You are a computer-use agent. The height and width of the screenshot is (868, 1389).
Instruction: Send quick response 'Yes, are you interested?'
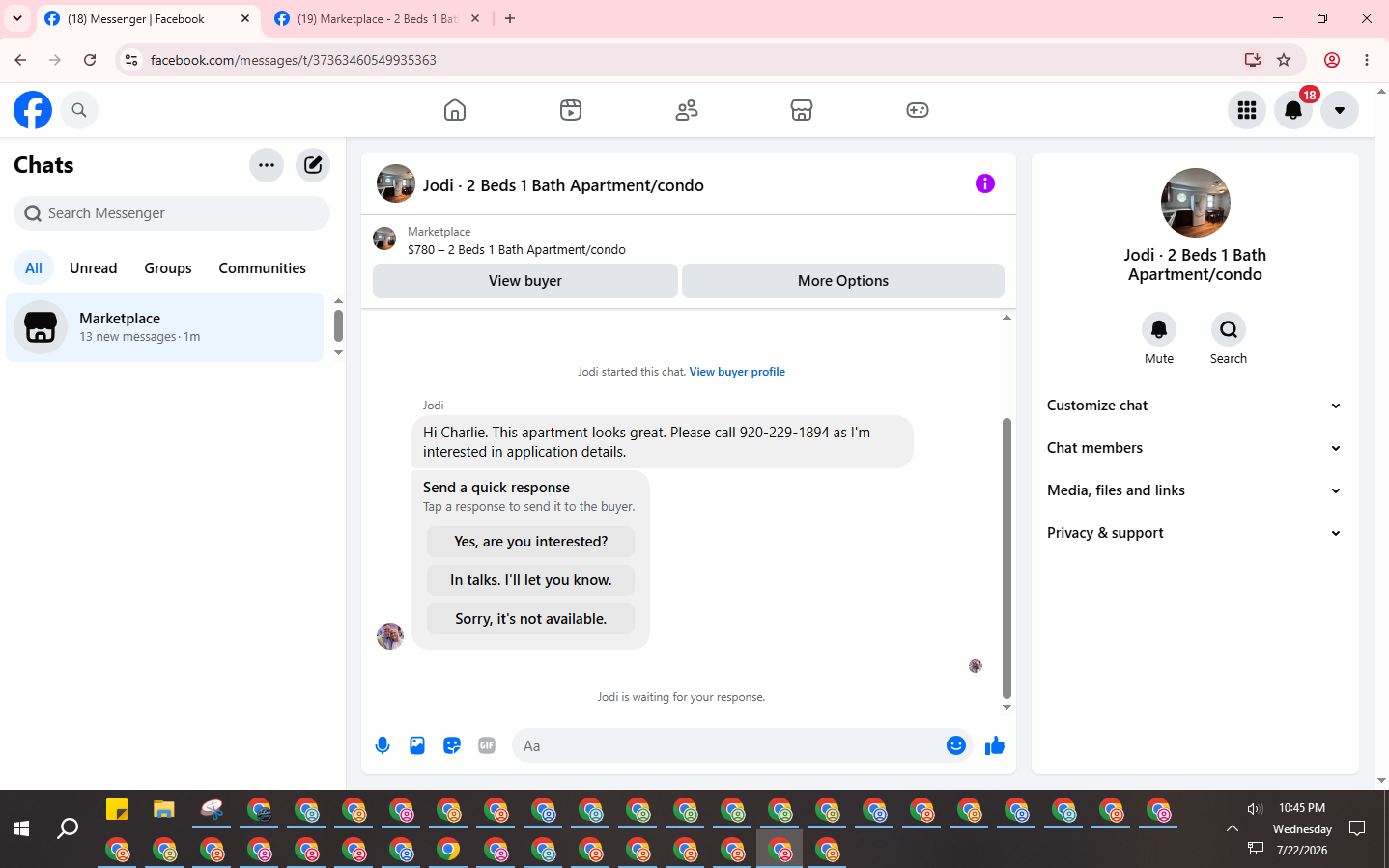(x=531, y=542)
